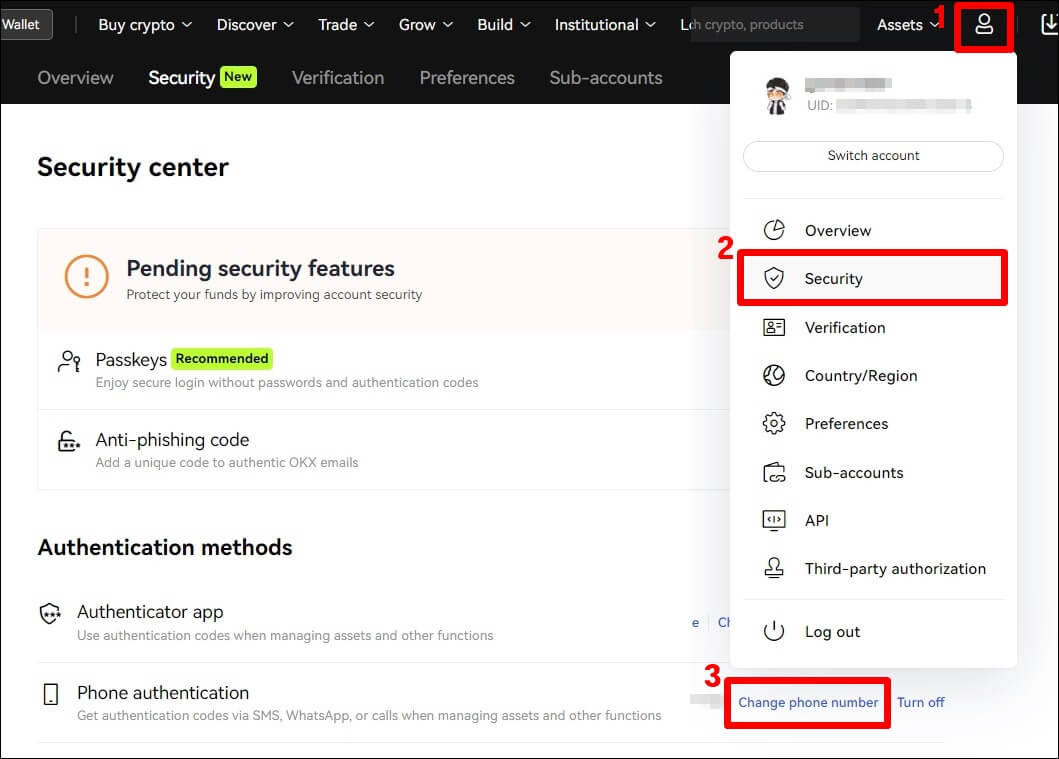Select the Security tab
1059x759 pixels.
tap(182, 78)
